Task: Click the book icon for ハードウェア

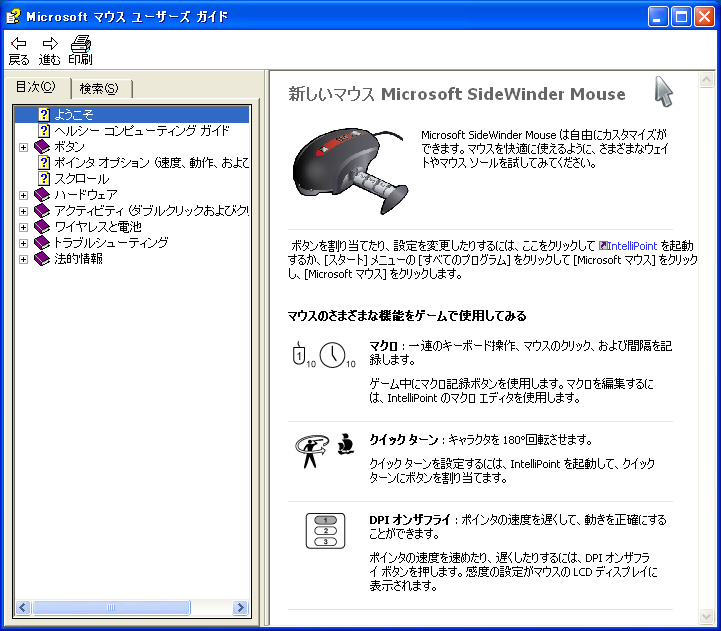Action: (42, 195)
